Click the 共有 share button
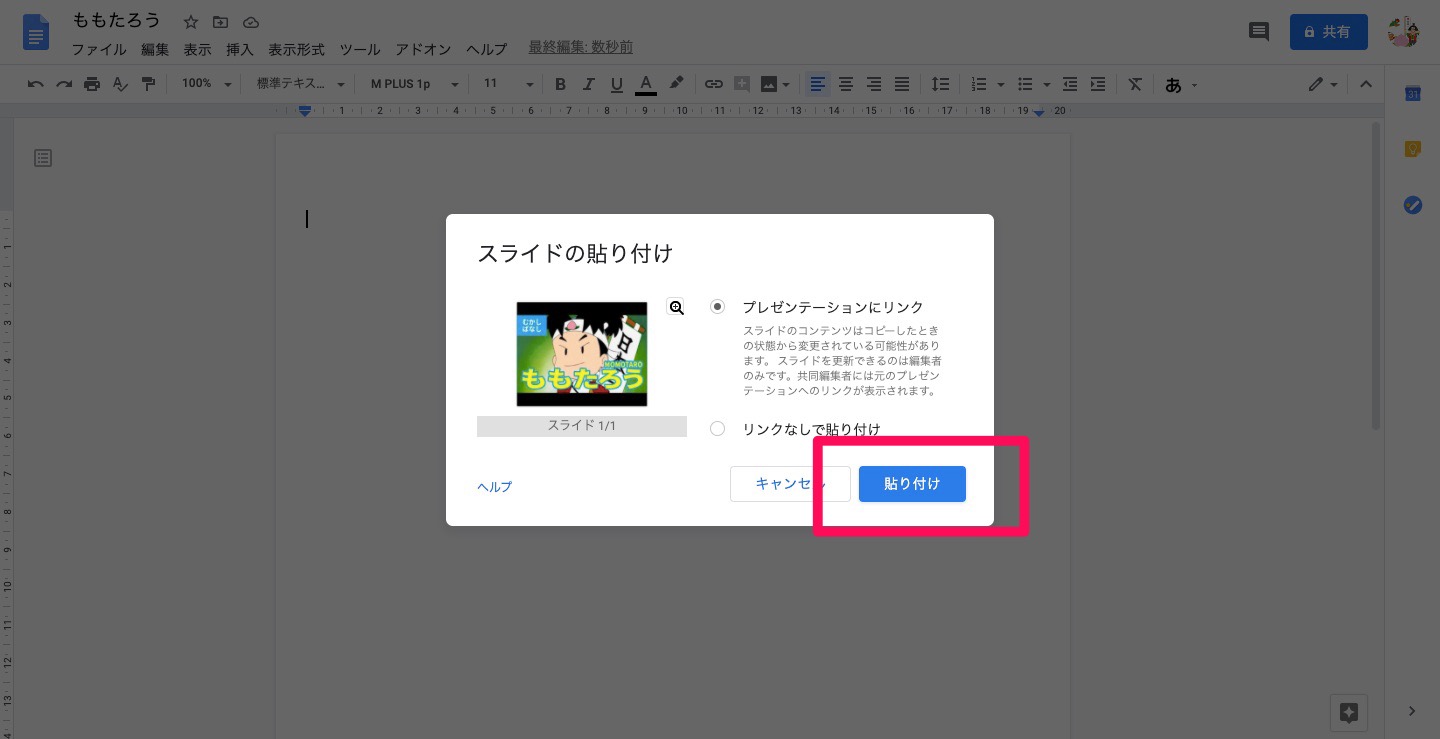 click(x=1327, y=32)
